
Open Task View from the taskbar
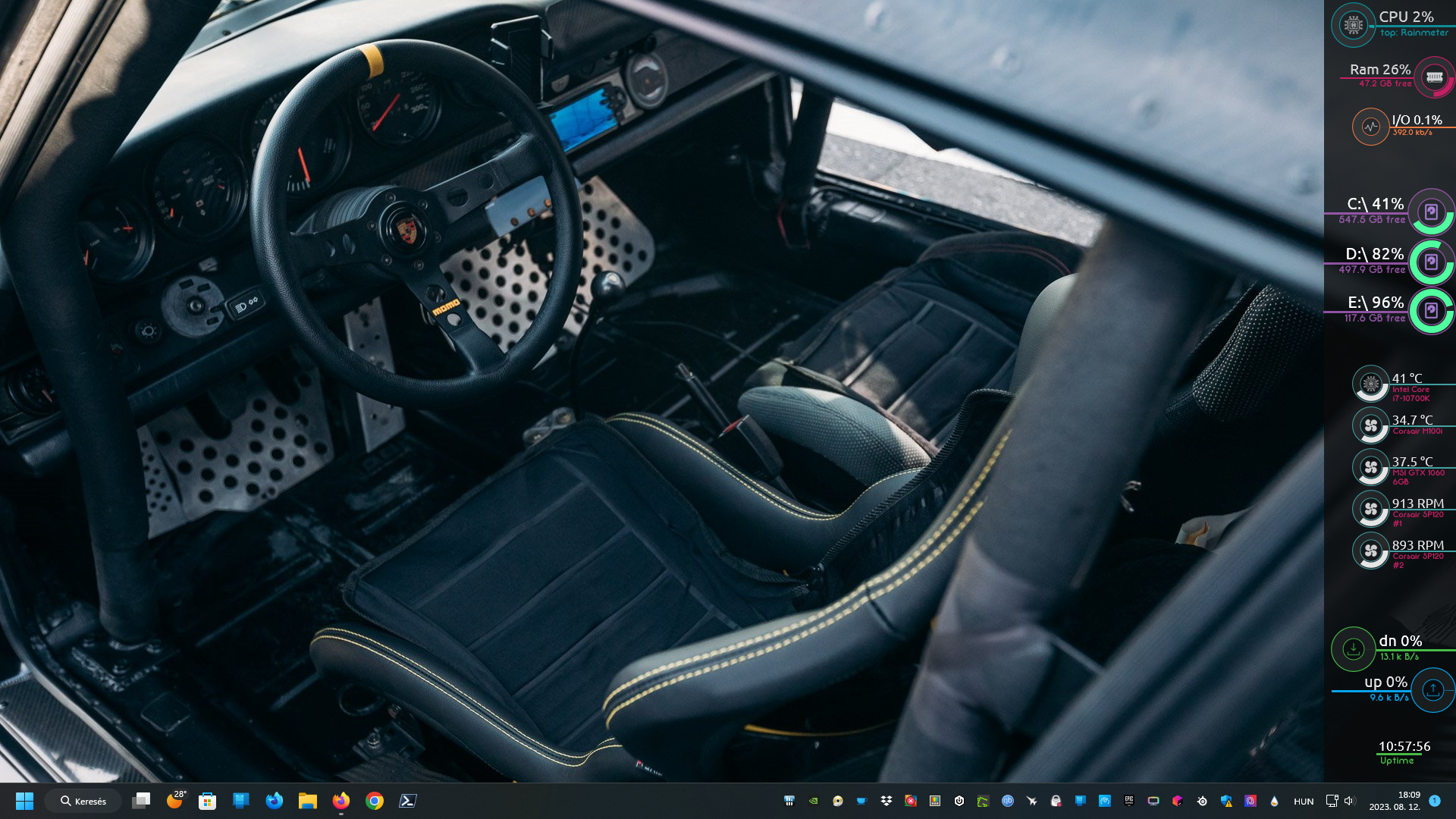pyautogui.click(x=141, y=801)
